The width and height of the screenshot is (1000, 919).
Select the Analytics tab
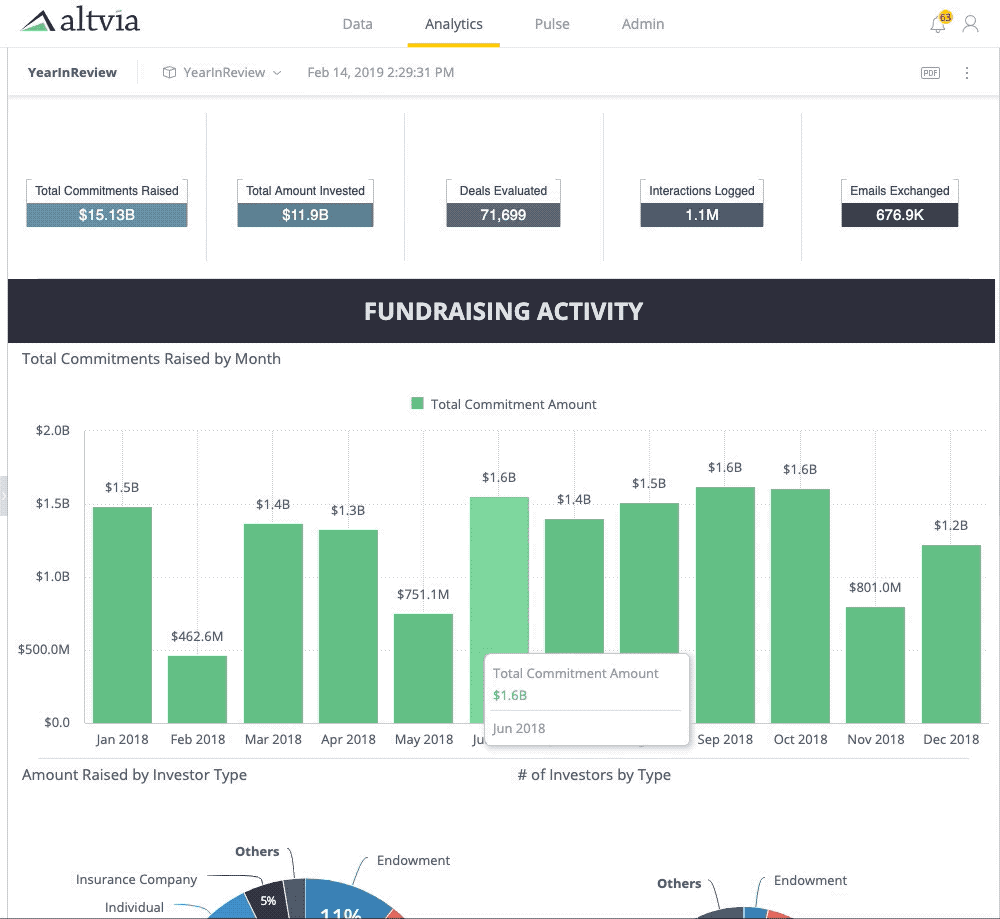tap(453, 24)
